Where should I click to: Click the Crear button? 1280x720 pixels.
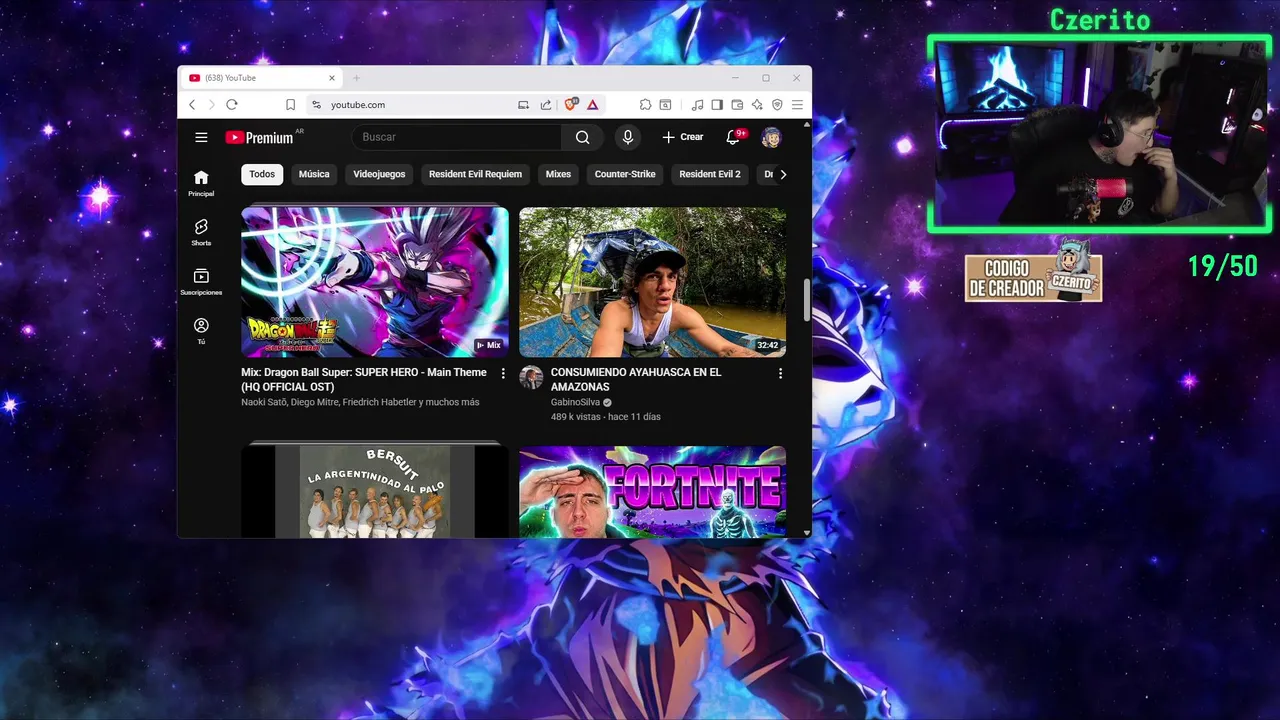(x=683, y=137)
